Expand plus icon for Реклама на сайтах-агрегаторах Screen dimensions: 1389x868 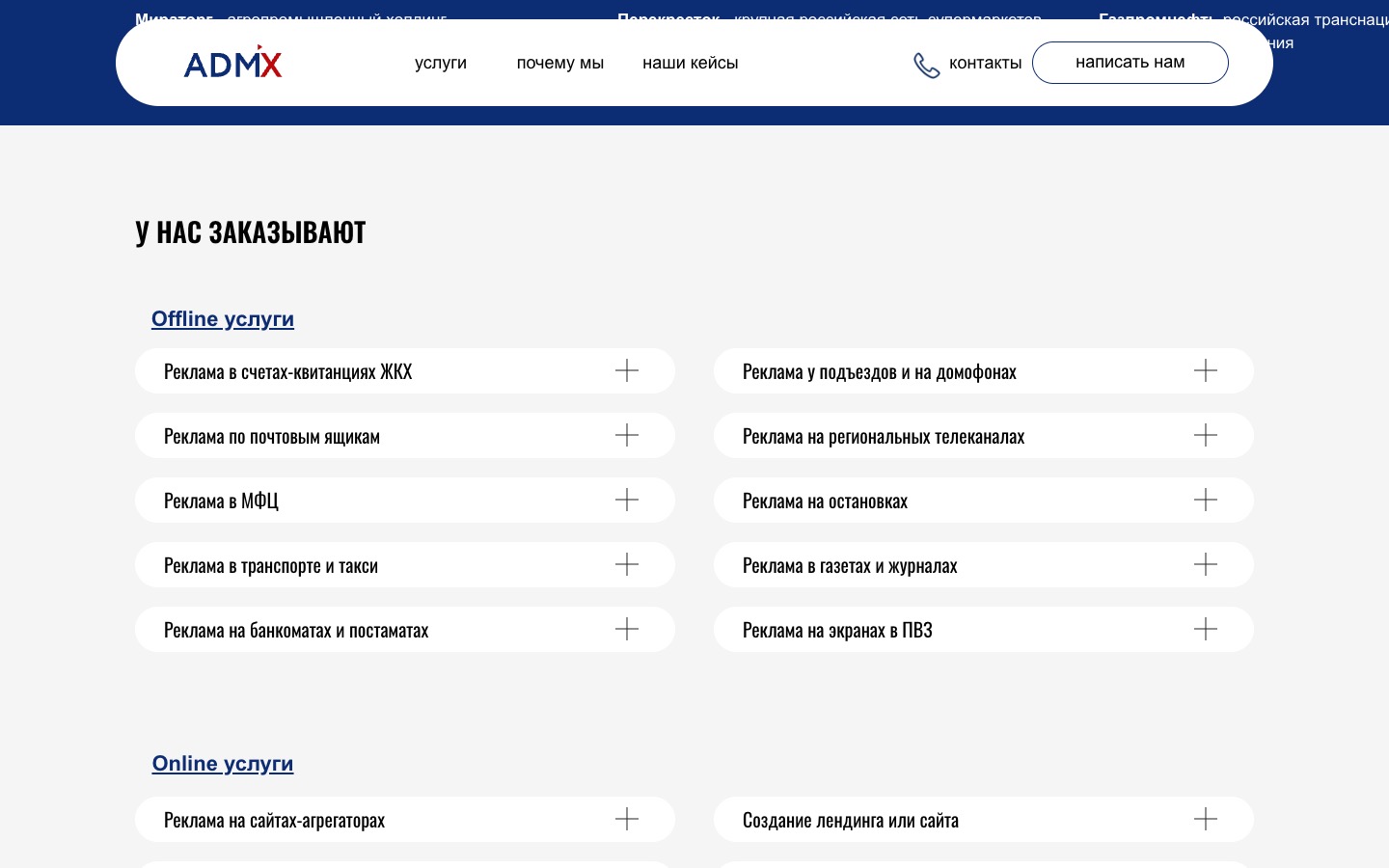pos(627,819)
